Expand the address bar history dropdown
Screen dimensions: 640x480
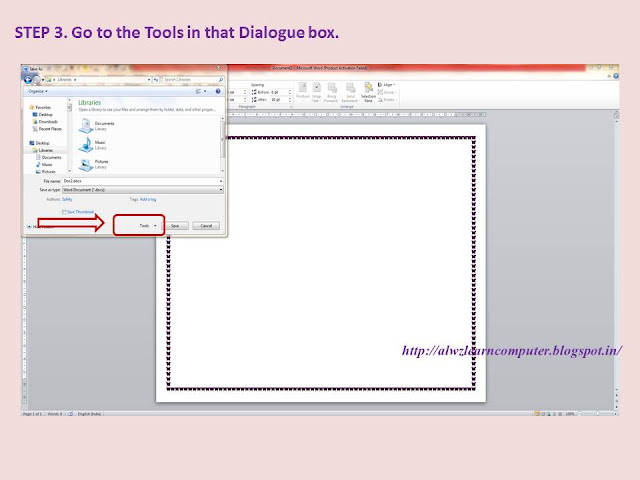pos(149,80)
